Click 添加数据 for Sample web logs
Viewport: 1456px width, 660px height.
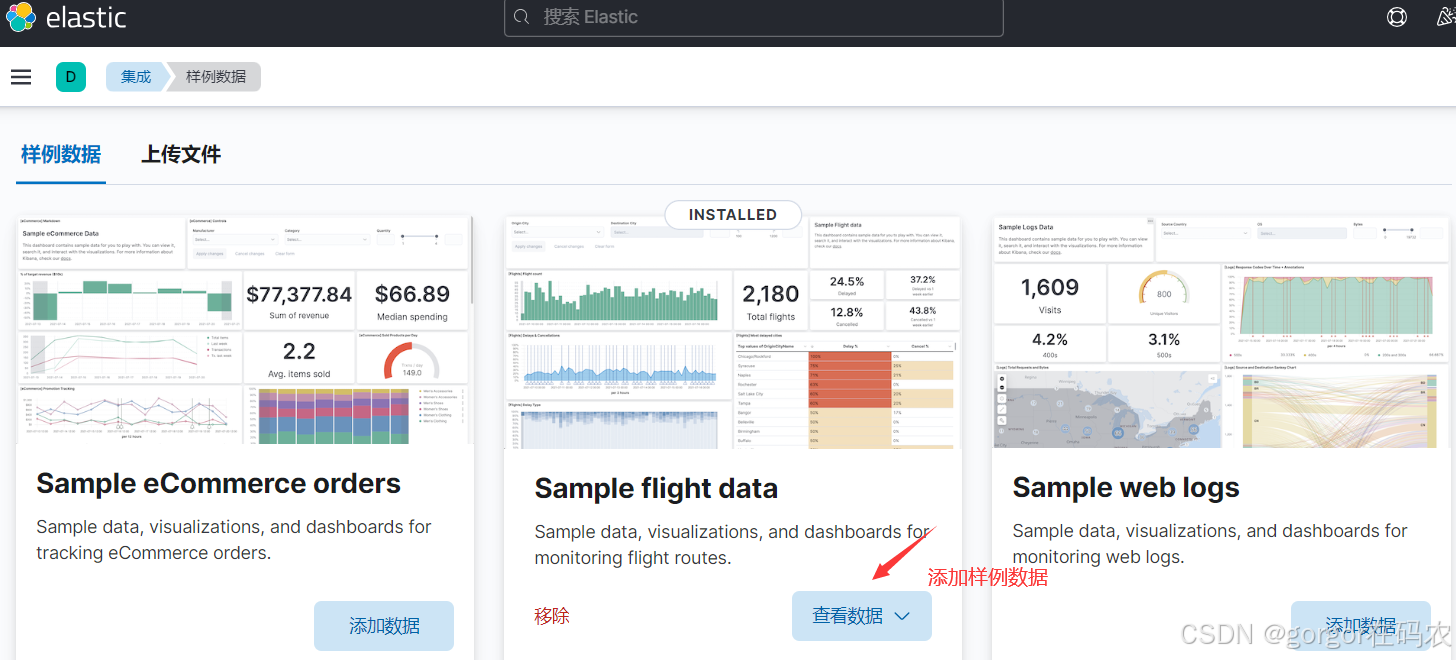1361,626
